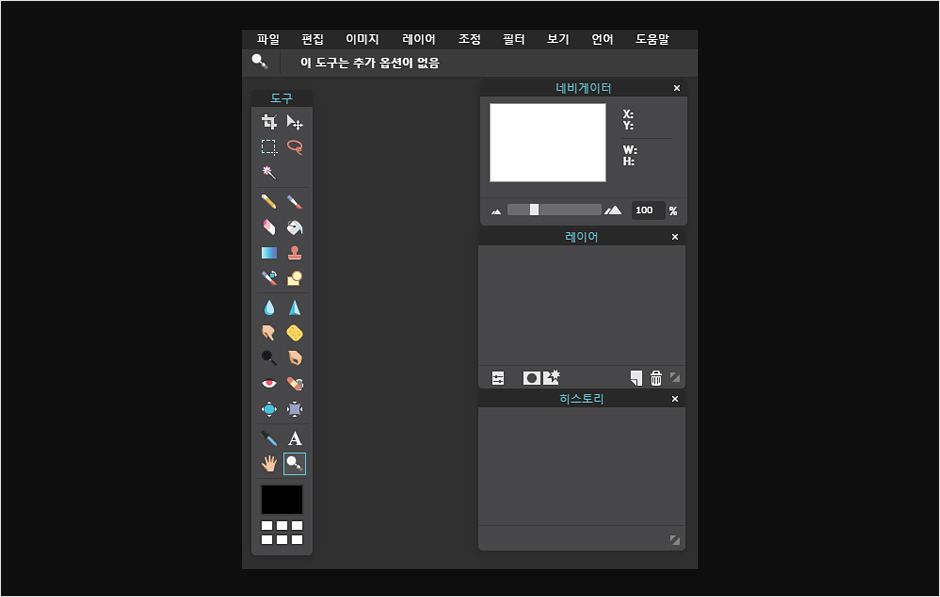Collapse the 네비게이터 panel
This screenshot has height=597, width=940.
tap(676, 88)
